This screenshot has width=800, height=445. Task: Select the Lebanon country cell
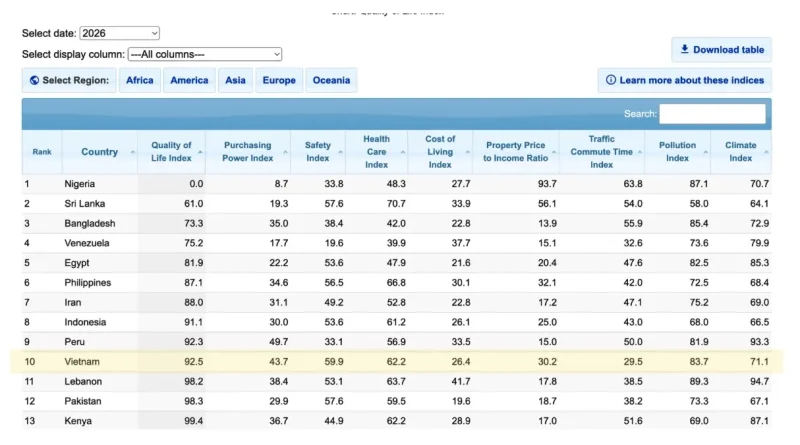pos(83,381)
